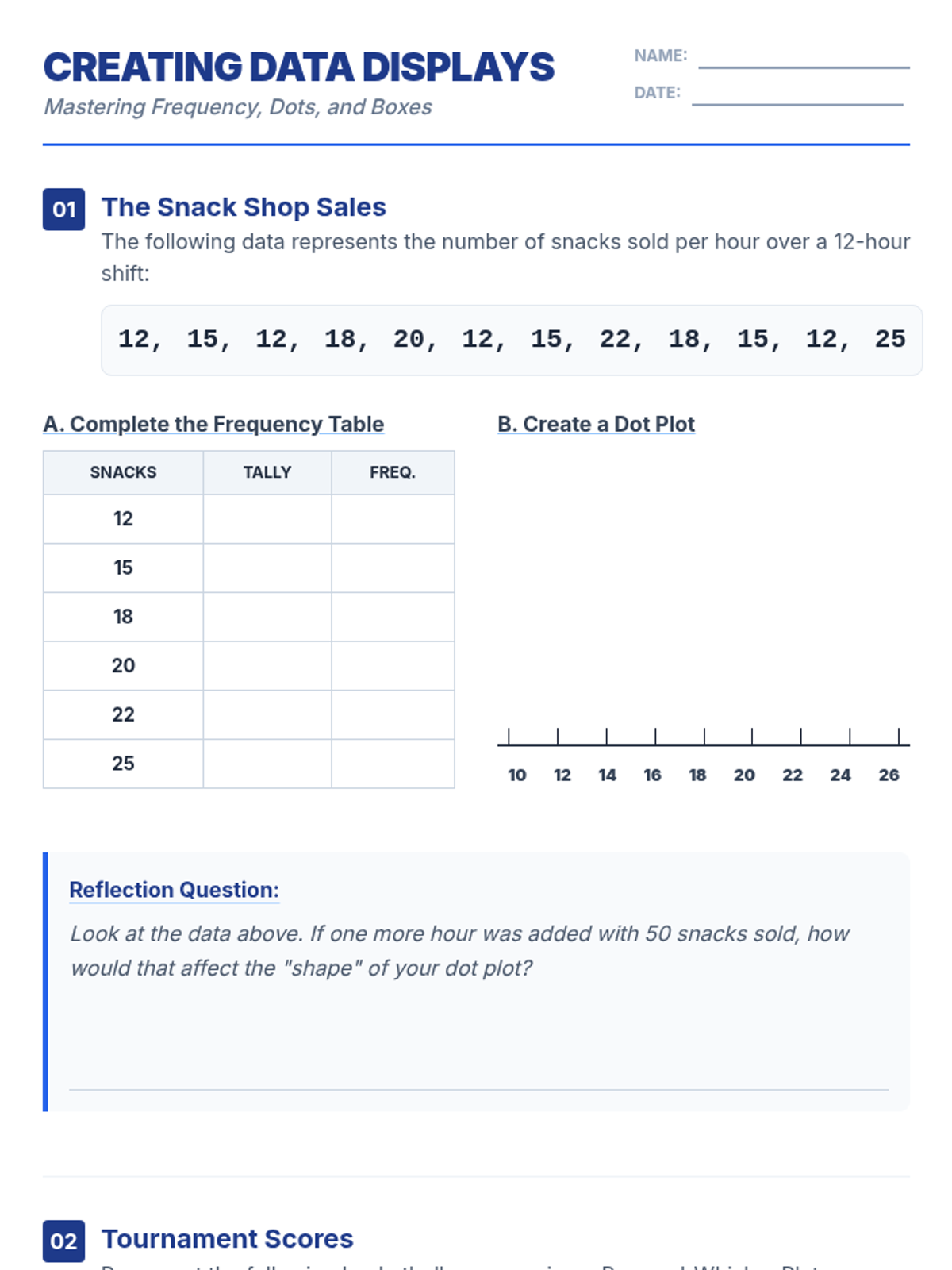Select the tally cell for 25 snacks
Viewport: 952px width, 1270px height.
tap(267, 764)
